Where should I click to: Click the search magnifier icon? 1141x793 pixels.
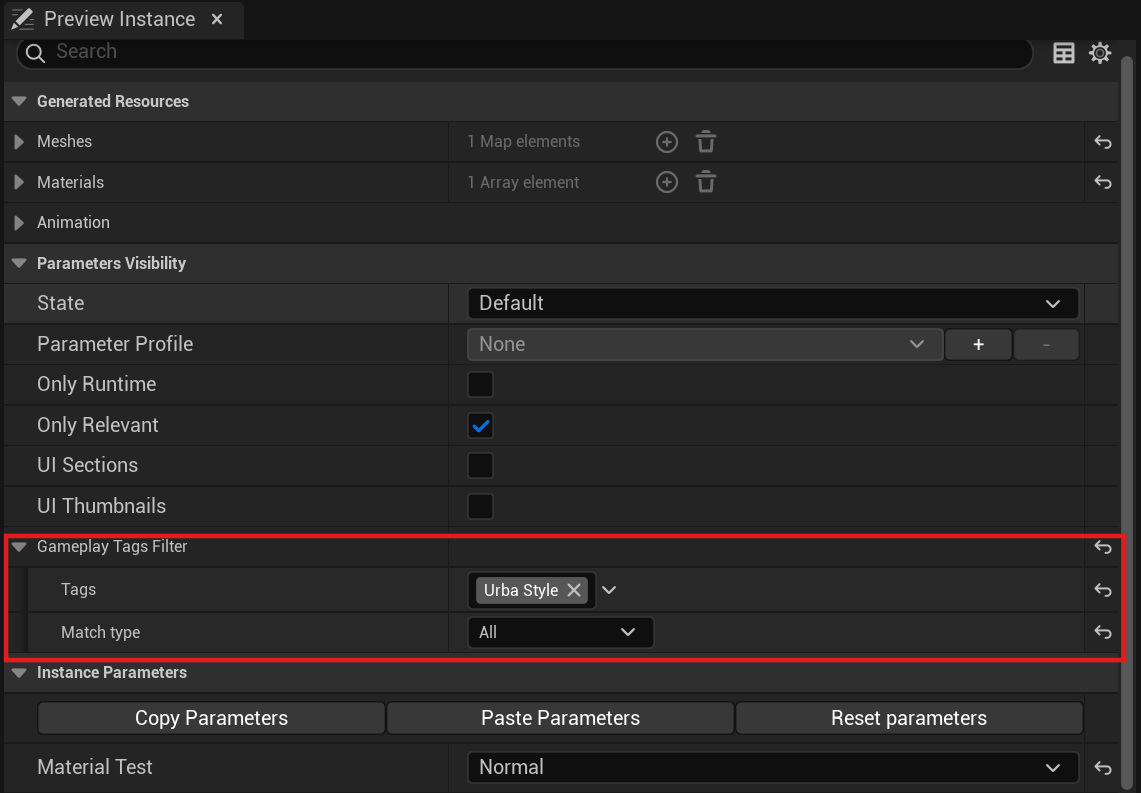(35, 53)
